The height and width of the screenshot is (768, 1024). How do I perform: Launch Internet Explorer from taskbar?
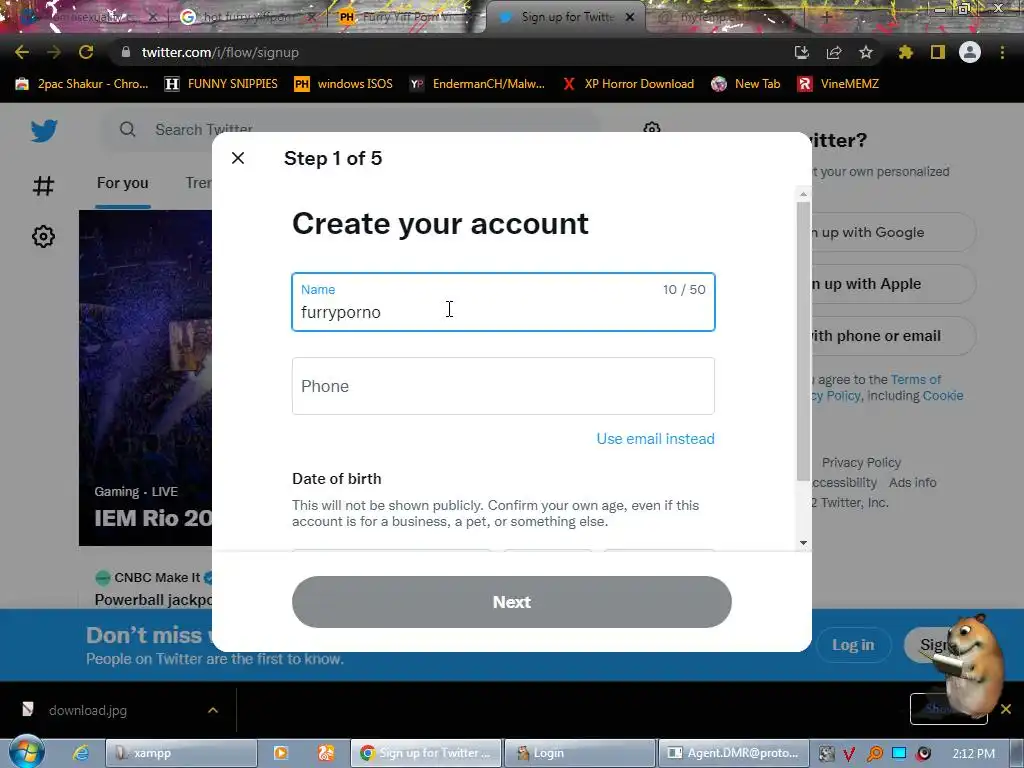pos(81,753)
